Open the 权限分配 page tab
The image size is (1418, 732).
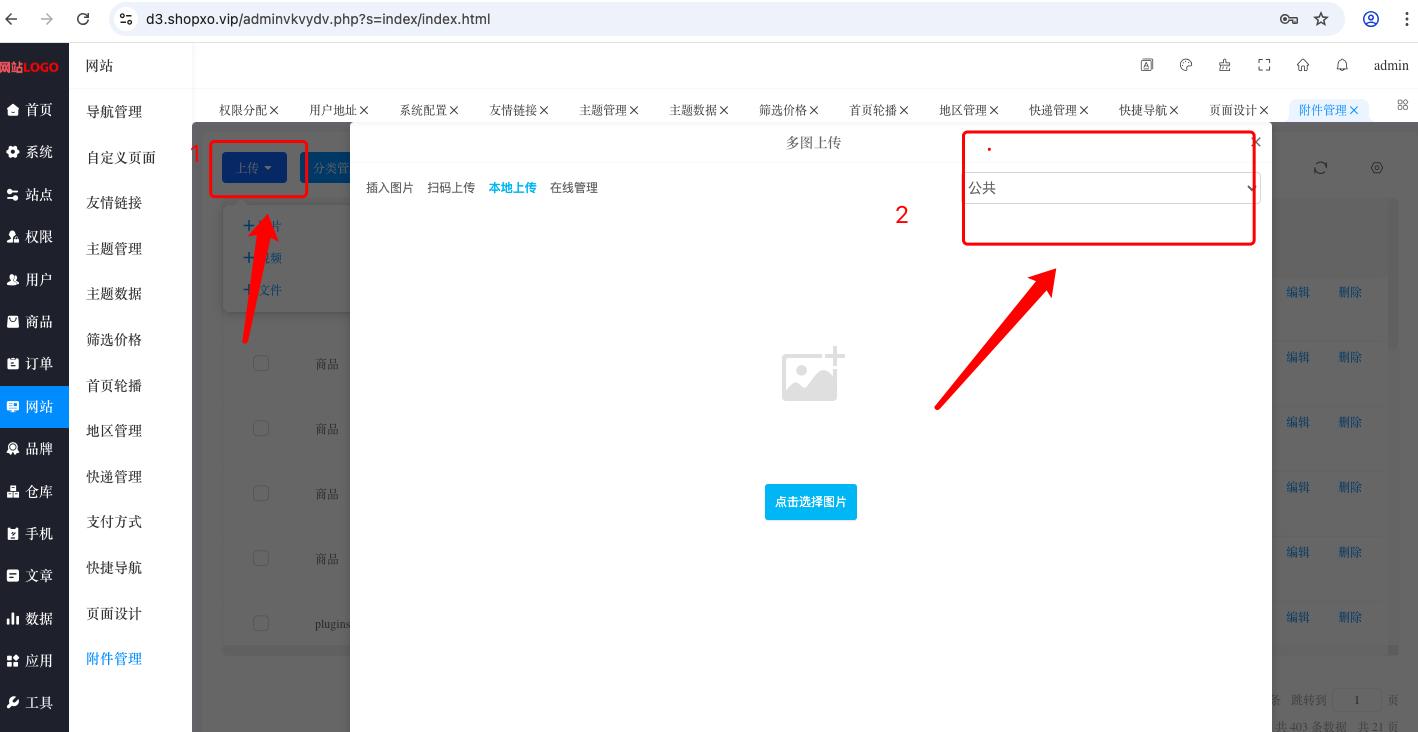243,110
